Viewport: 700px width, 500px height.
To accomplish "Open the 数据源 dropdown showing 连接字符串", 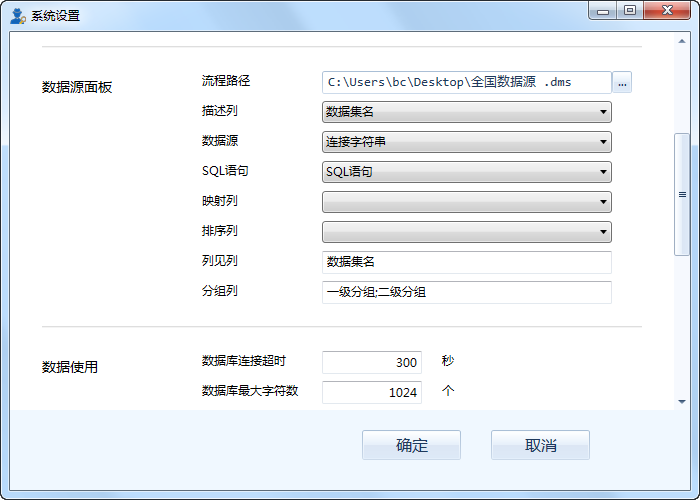I will [x=467, y=142].
